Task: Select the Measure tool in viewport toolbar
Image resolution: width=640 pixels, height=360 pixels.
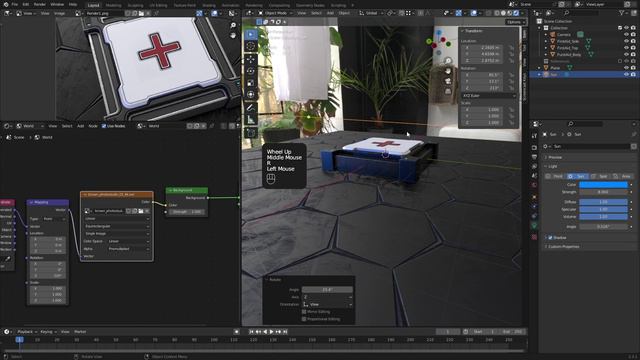Action: (251, 120)
